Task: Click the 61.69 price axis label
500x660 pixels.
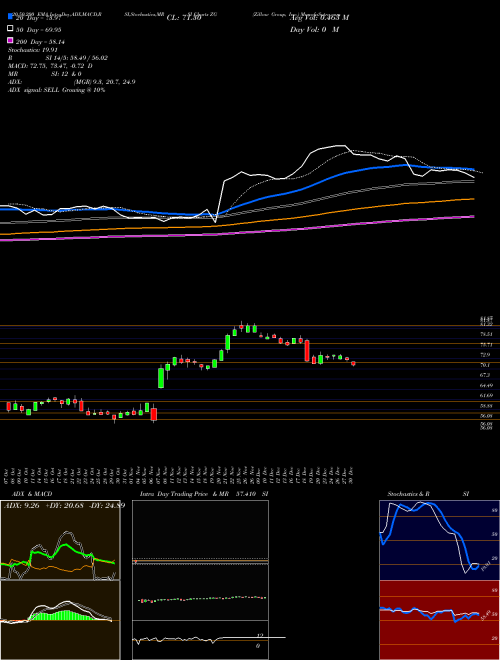Action: [x=487, y=395]
